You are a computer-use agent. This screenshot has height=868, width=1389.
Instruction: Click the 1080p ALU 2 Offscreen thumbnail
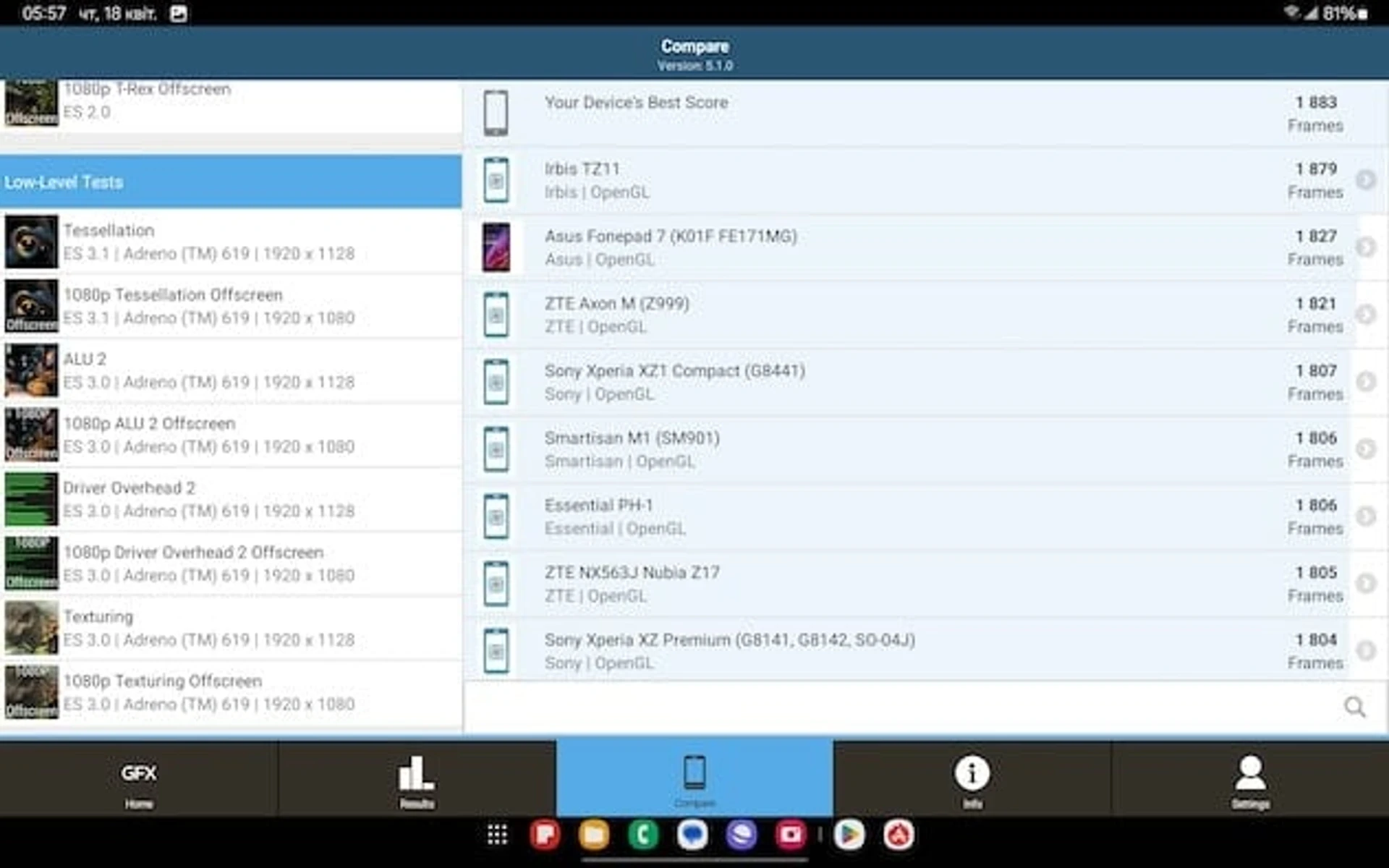coord(31,435)
